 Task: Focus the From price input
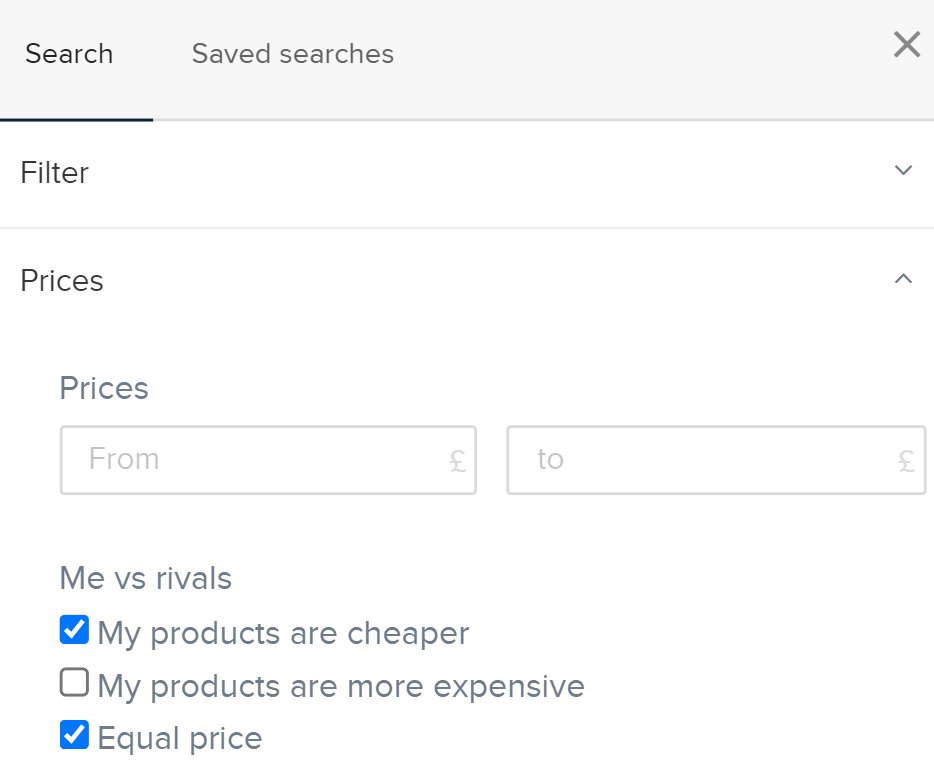250,460
